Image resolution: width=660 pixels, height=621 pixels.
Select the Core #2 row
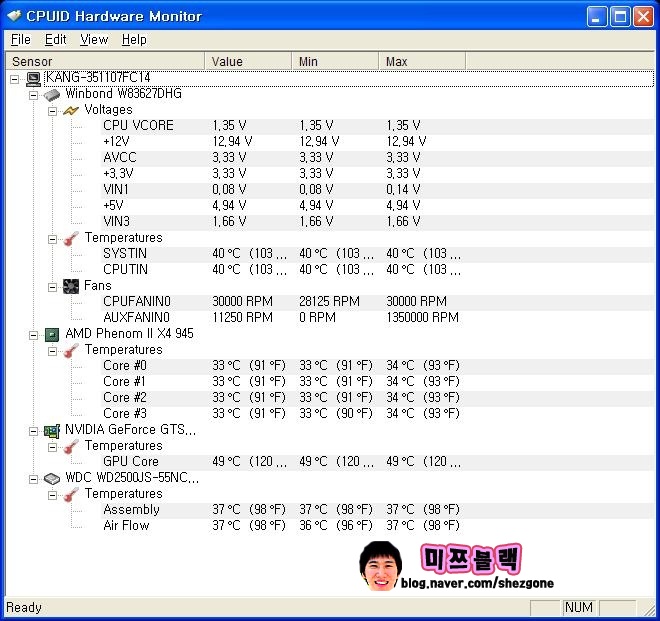tap(378, 398)
